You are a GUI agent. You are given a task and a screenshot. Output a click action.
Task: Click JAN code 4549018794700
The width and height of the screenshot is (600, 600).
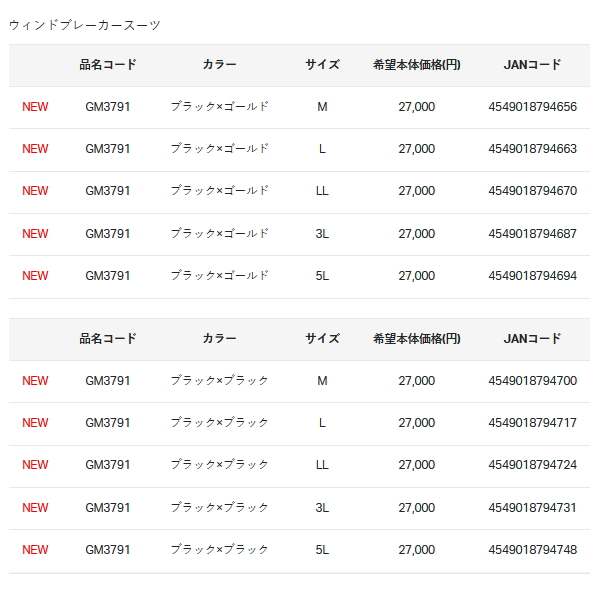coord(532,381)
